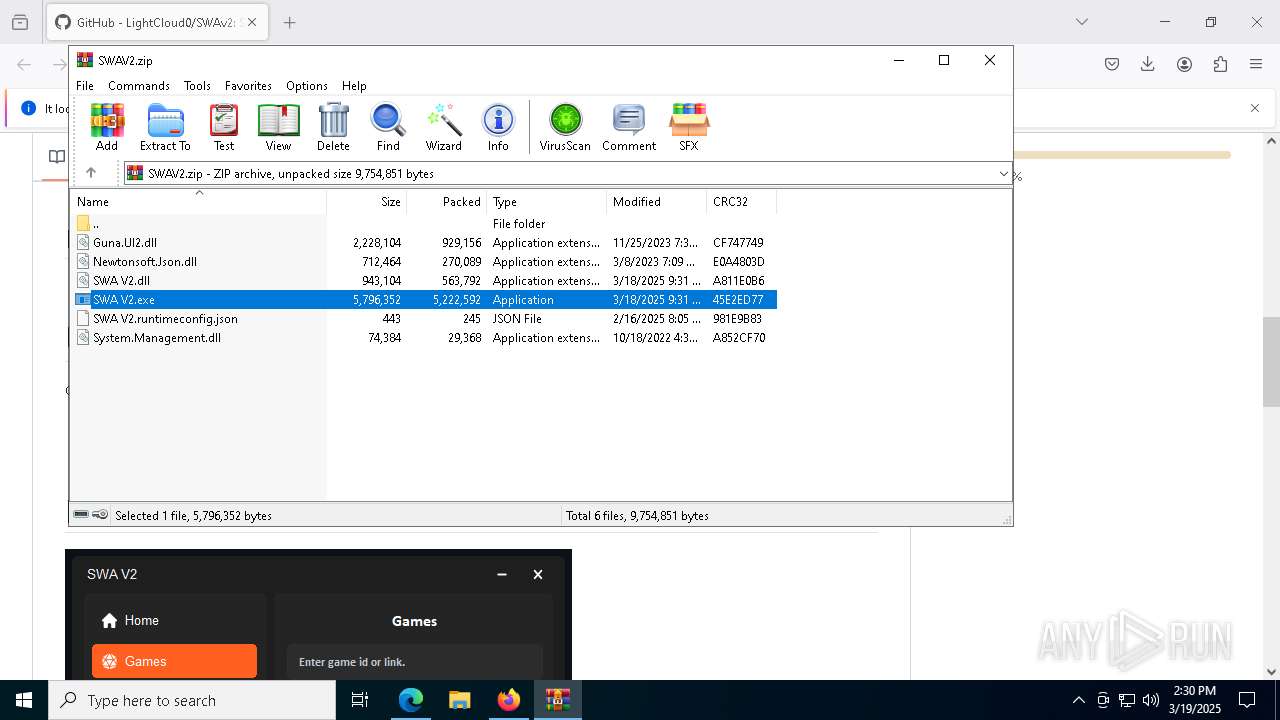1280x720 pixels.
Task: Open the notification center
Action: [x=1247, y=700]
